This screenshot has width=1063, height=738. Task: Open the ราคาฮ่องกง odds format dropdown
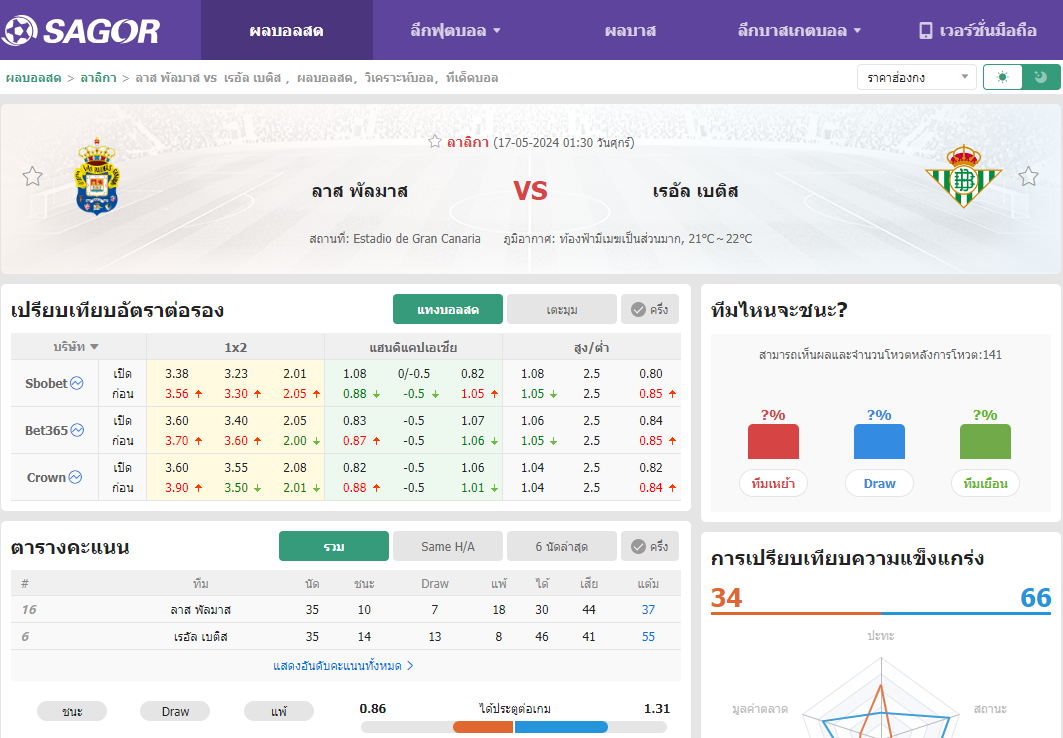917,77
